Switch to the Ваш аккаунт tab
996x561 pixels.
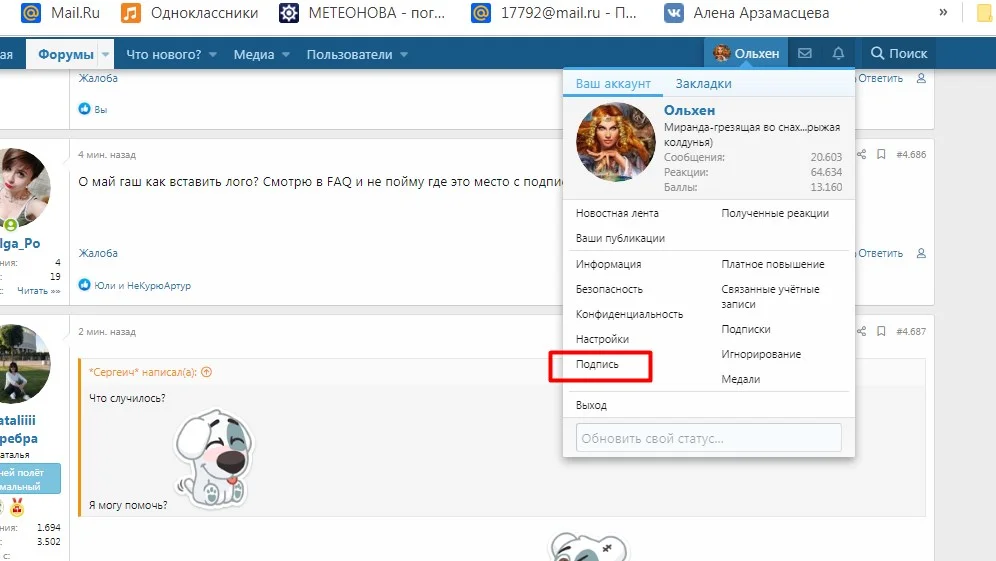613,83
